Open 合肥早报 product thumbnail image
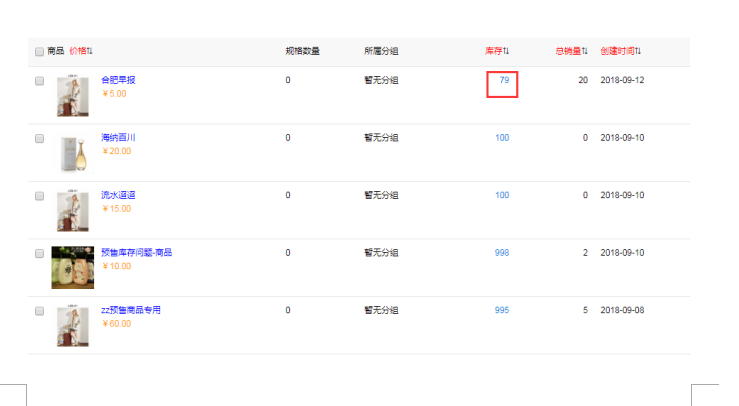The width and height of the screenshot is (739, 406). [x=73, y=95]
